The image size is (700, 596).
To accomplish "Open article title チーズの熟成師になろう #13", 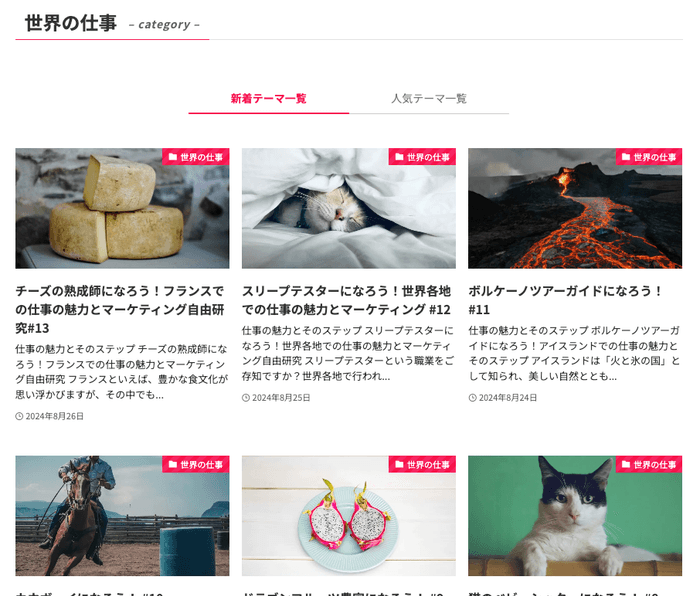I will pos(120,309).
